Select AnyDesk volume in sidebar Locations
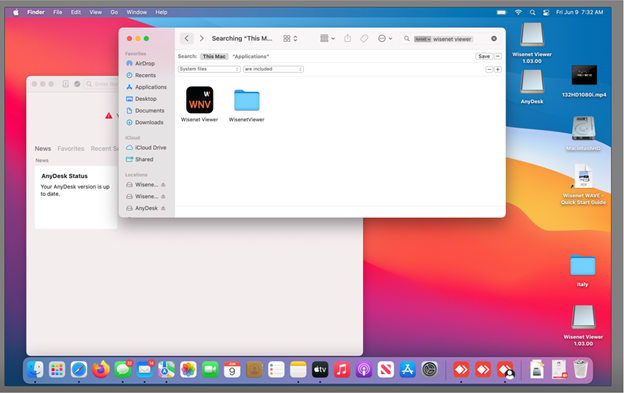Screen dimensions: 624x393 (146, 208)
